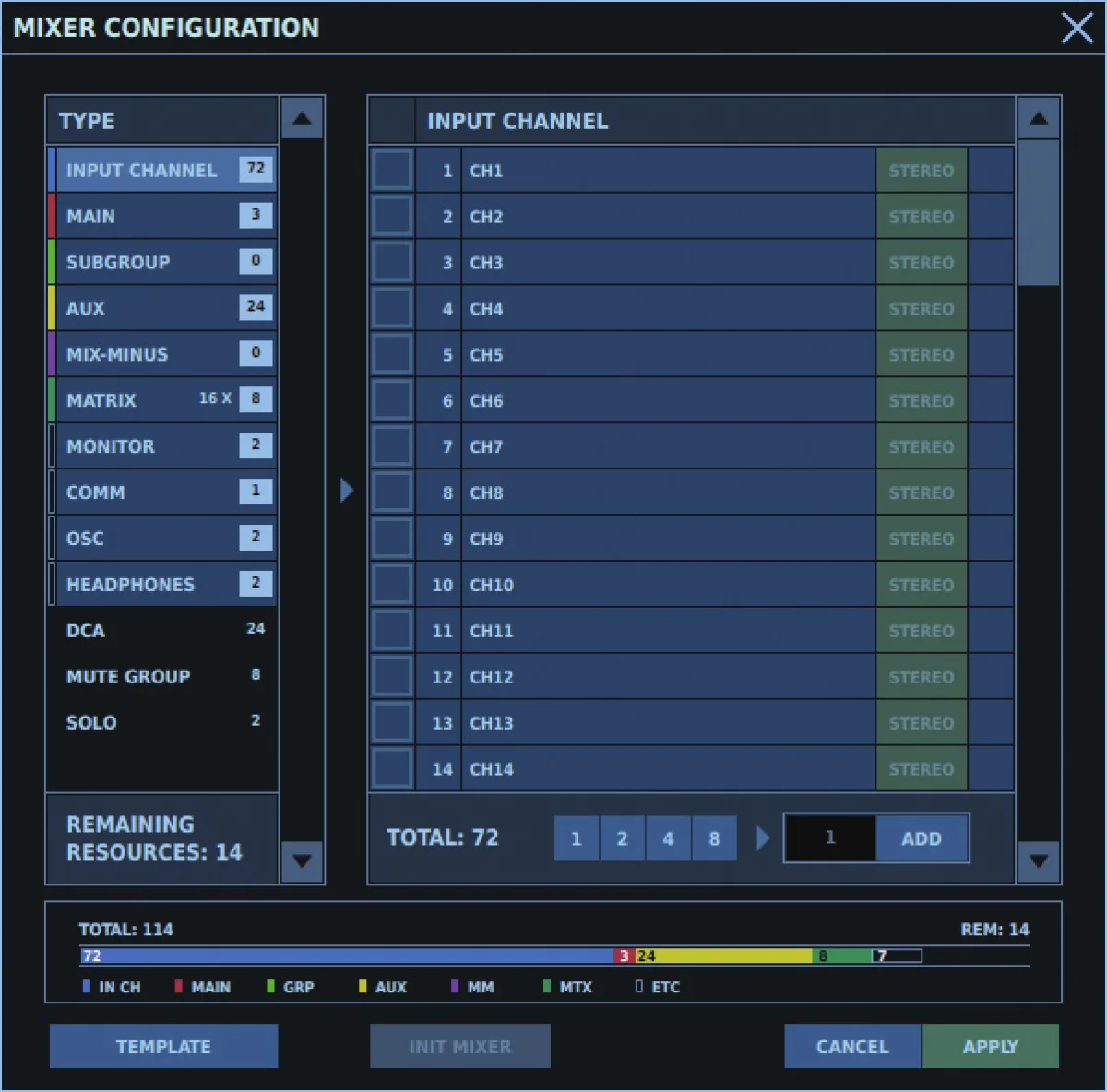Select SUBGROUP type

(162, 262)
